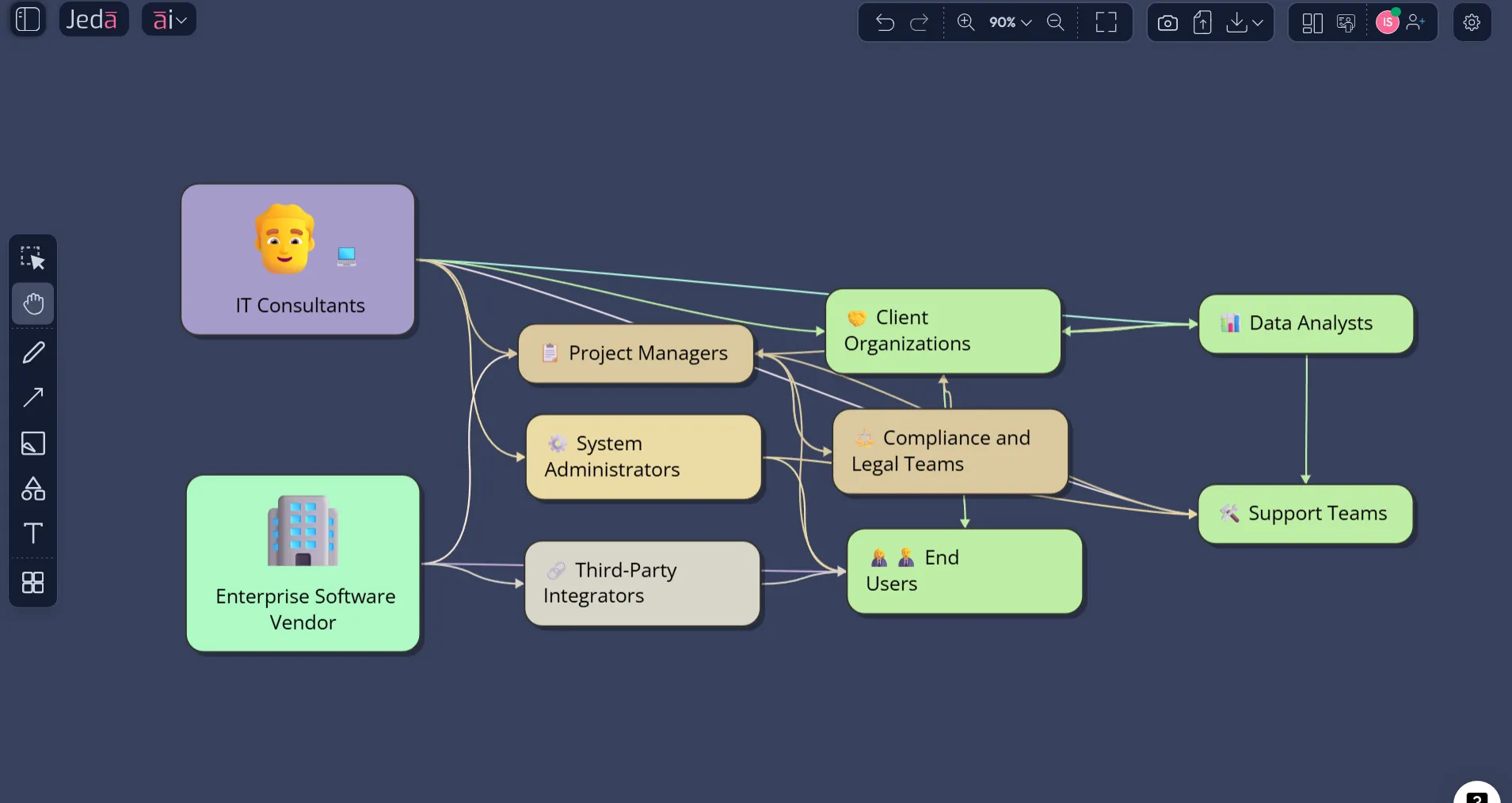Enter fullscreen with the fit-screen button

tap(1106, 22)
